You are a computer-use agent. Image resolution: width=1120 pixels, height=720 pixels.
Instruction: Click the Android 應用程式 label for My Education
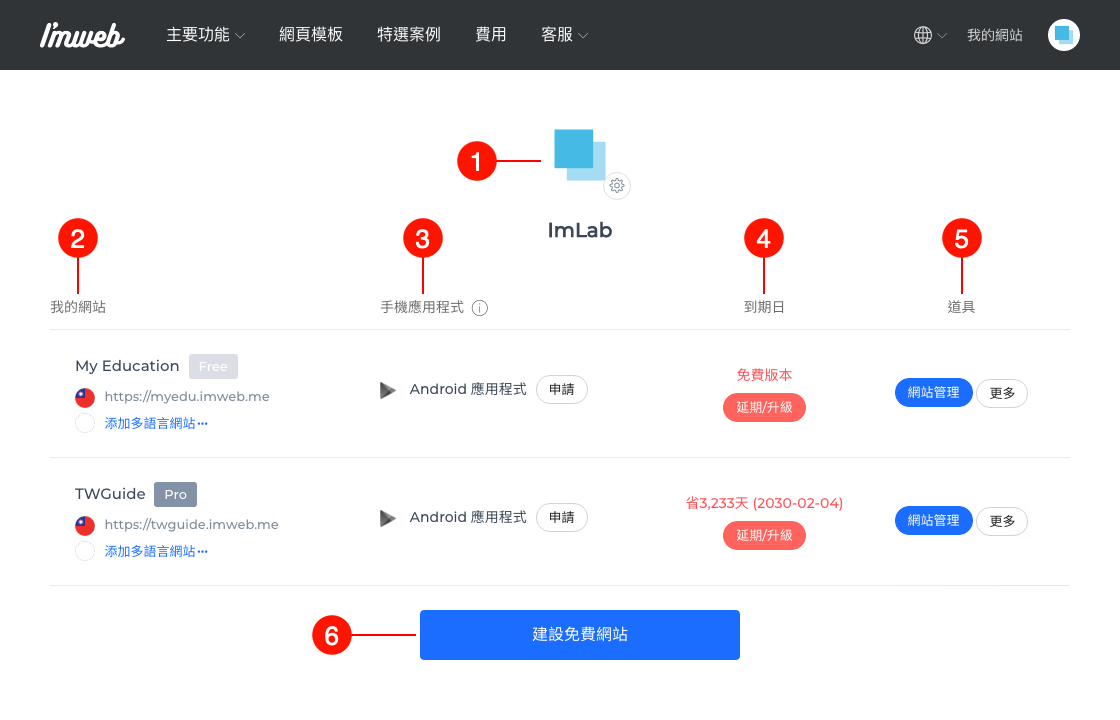click(x=468, y=389)
